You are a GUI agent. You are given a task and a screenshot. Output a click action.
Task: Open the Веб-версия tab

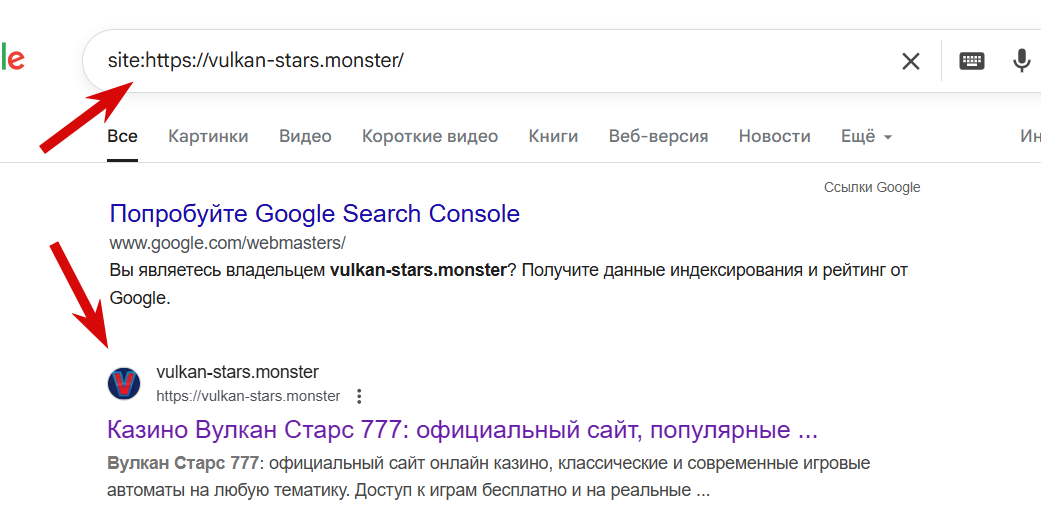(658, 137)
